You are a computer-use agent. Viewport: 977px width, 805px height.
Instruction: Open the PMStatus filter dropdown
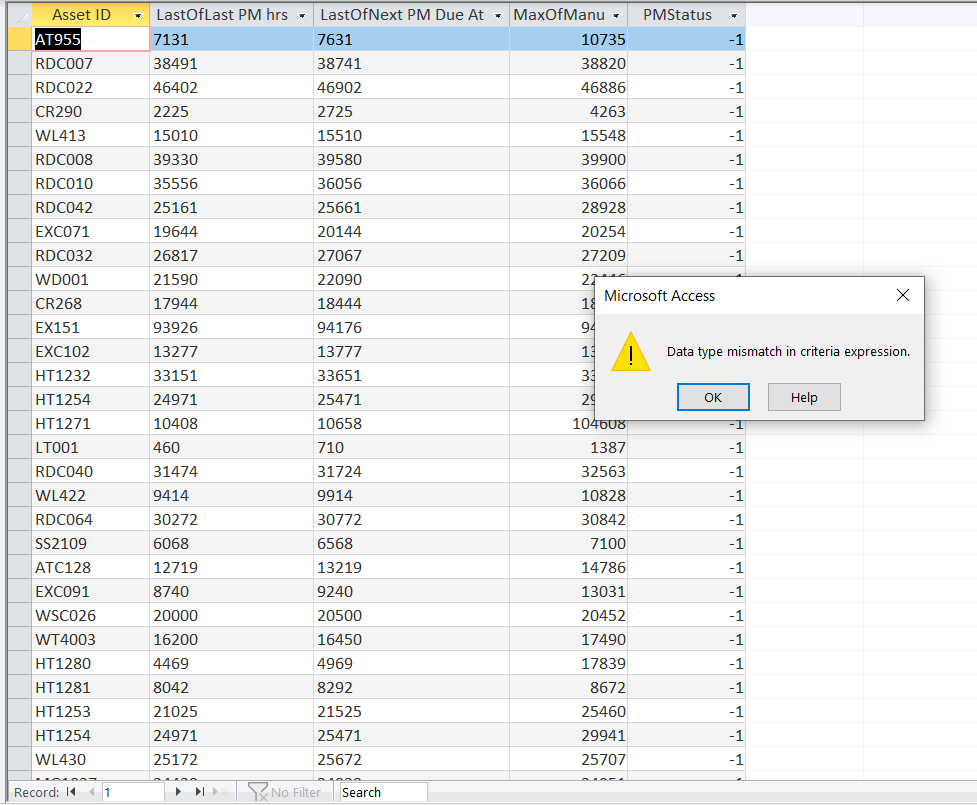coord(734,14)
